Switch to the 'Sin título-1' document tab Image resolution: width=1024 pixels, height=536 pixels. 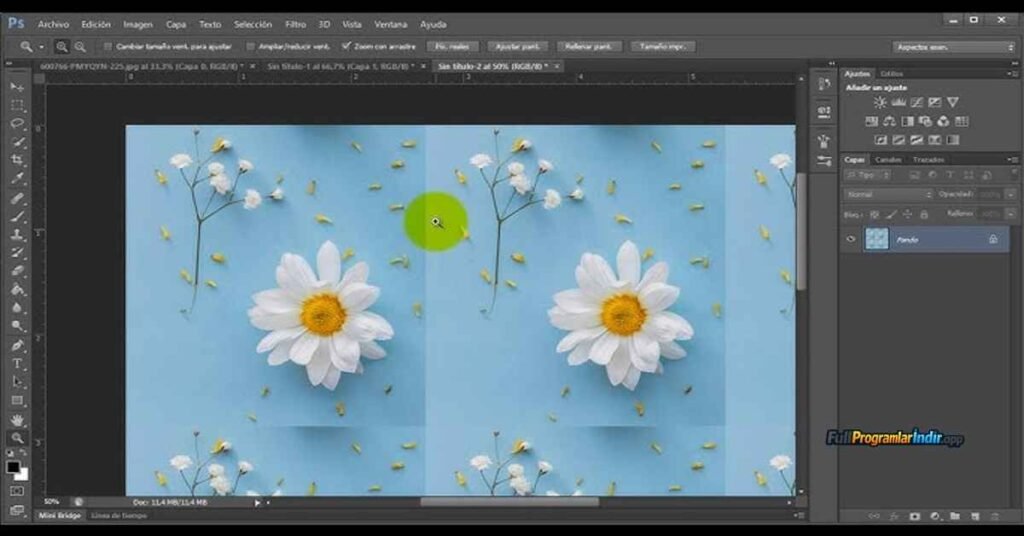(x=340, y=67)
